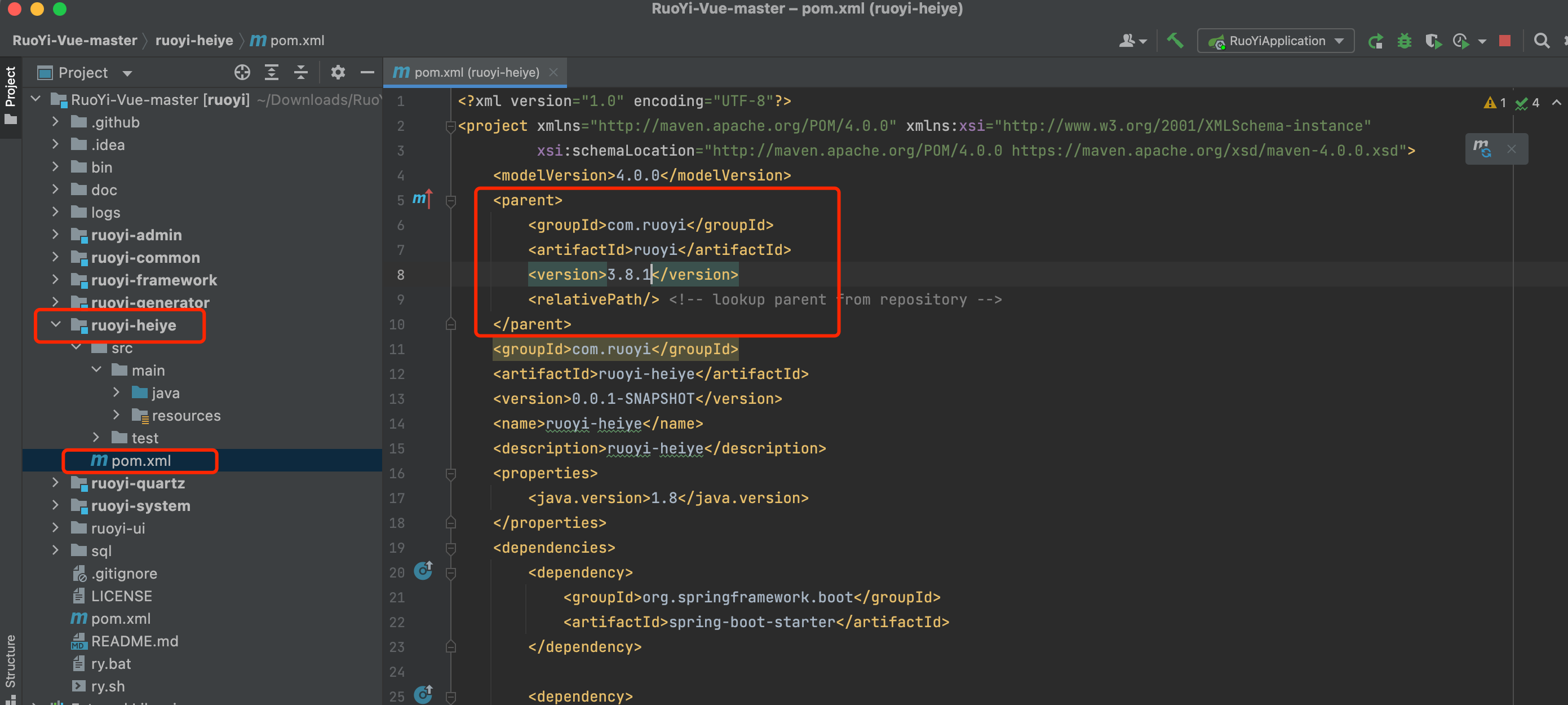Screen dimensions: 1568x705
Task: Collapse the ruoyi-heiye module
Action: click(x=55, y=324)
